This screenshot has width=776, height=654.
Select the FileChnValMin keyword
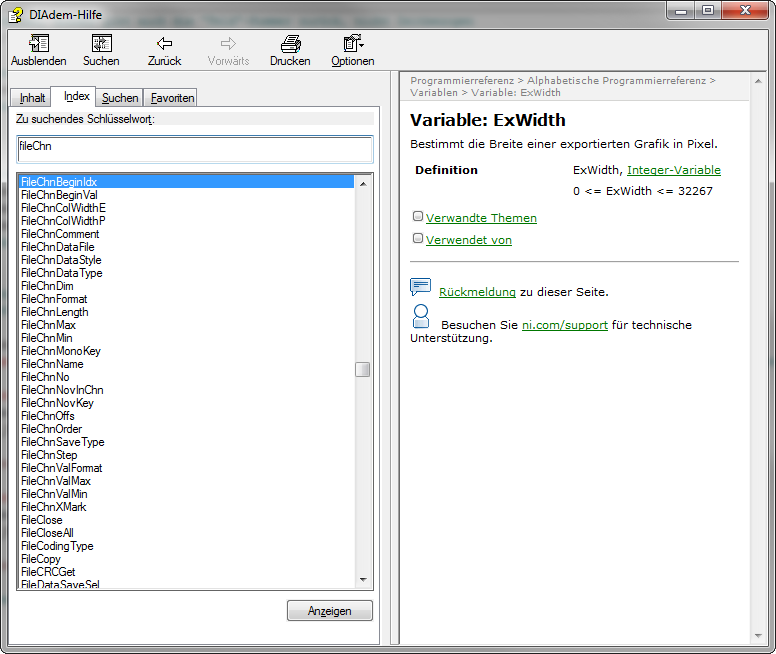(54, 494)
